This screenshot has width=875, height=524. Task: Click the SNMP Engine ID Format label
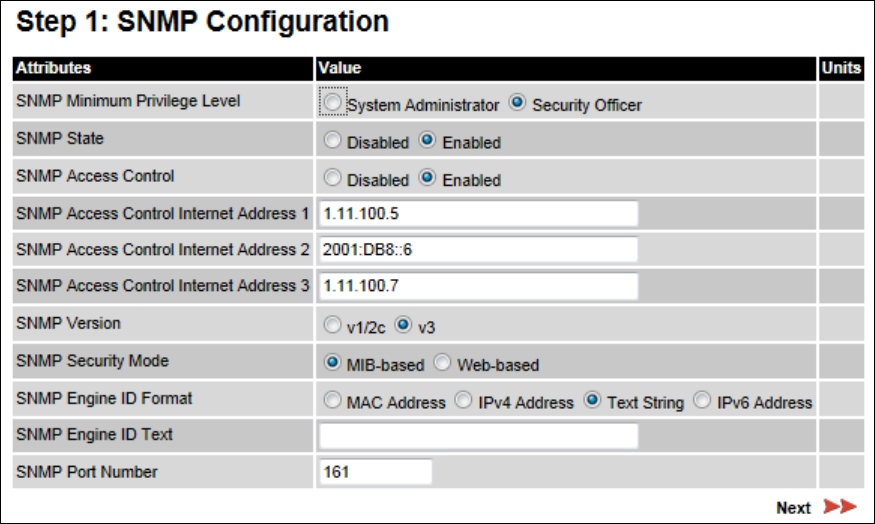104,398
